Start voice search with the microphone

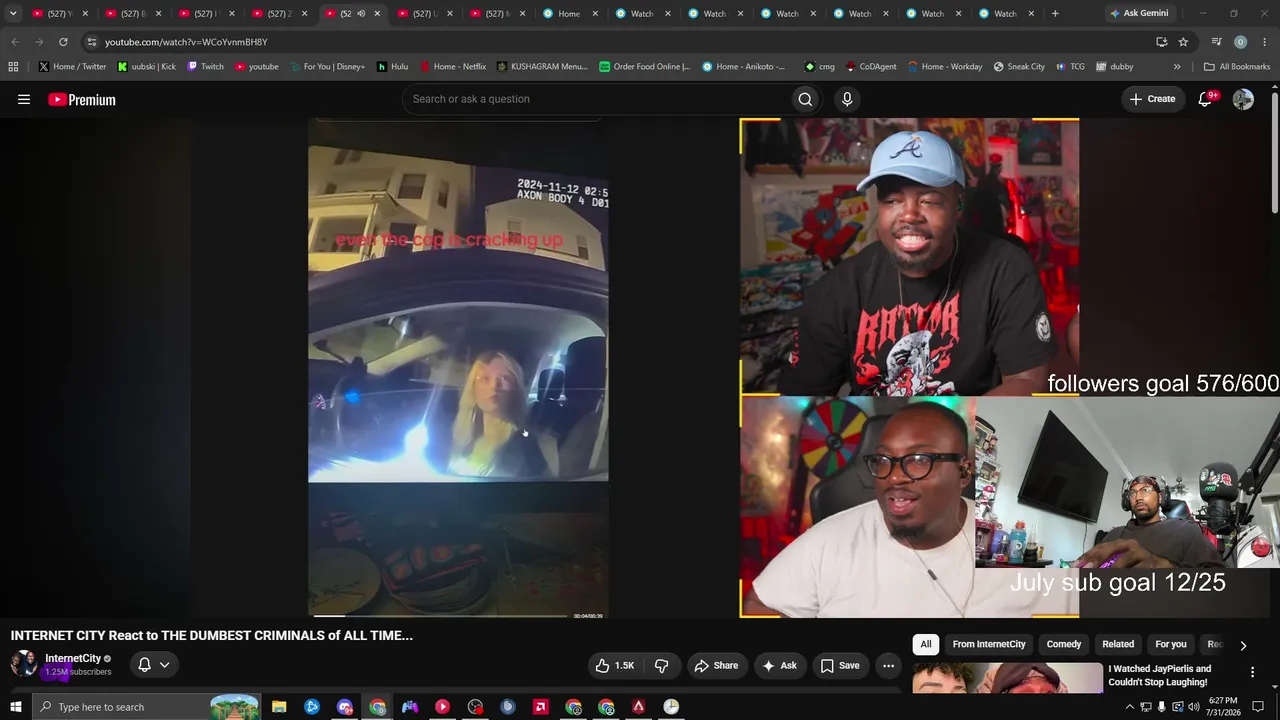click(x=847, y=99)
